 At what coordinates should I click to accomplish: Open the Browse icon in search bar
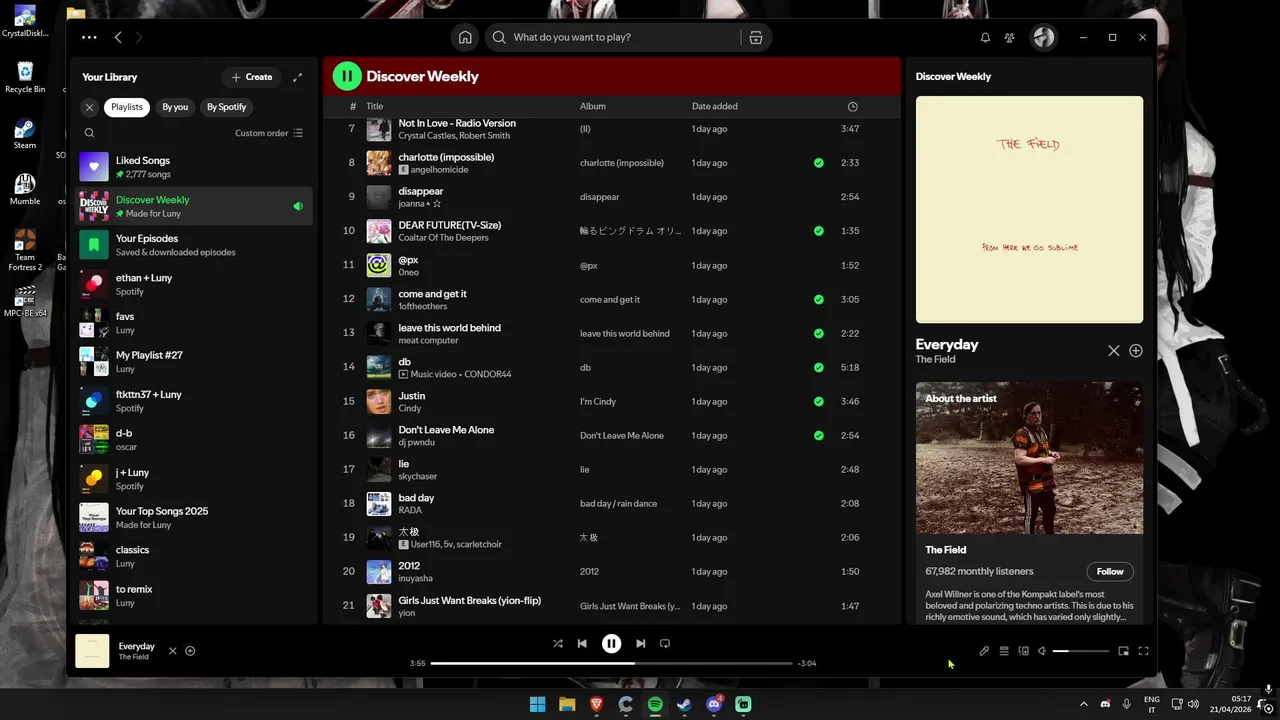[756, 37]
